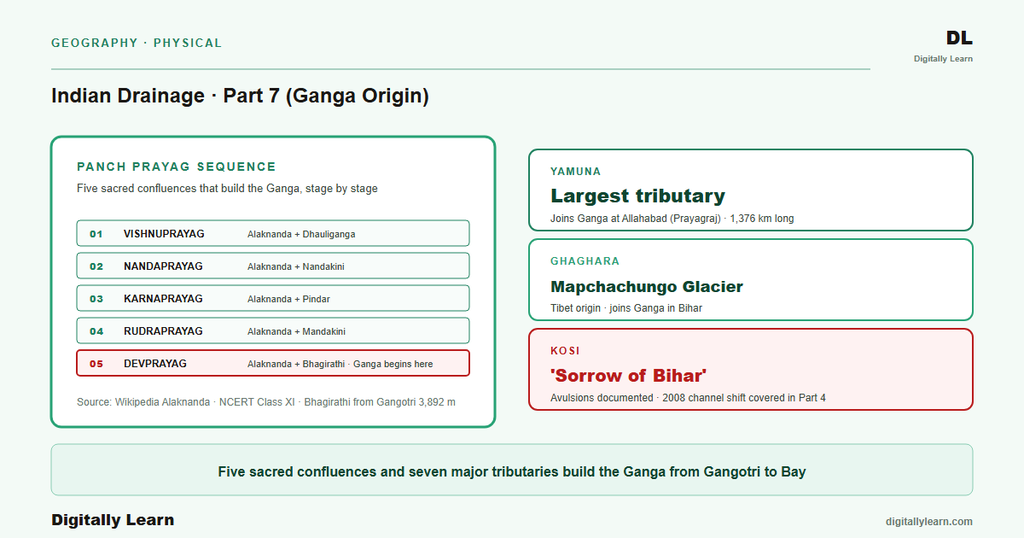Select the number '02' in the Nandaprayag row

[96, 266]
